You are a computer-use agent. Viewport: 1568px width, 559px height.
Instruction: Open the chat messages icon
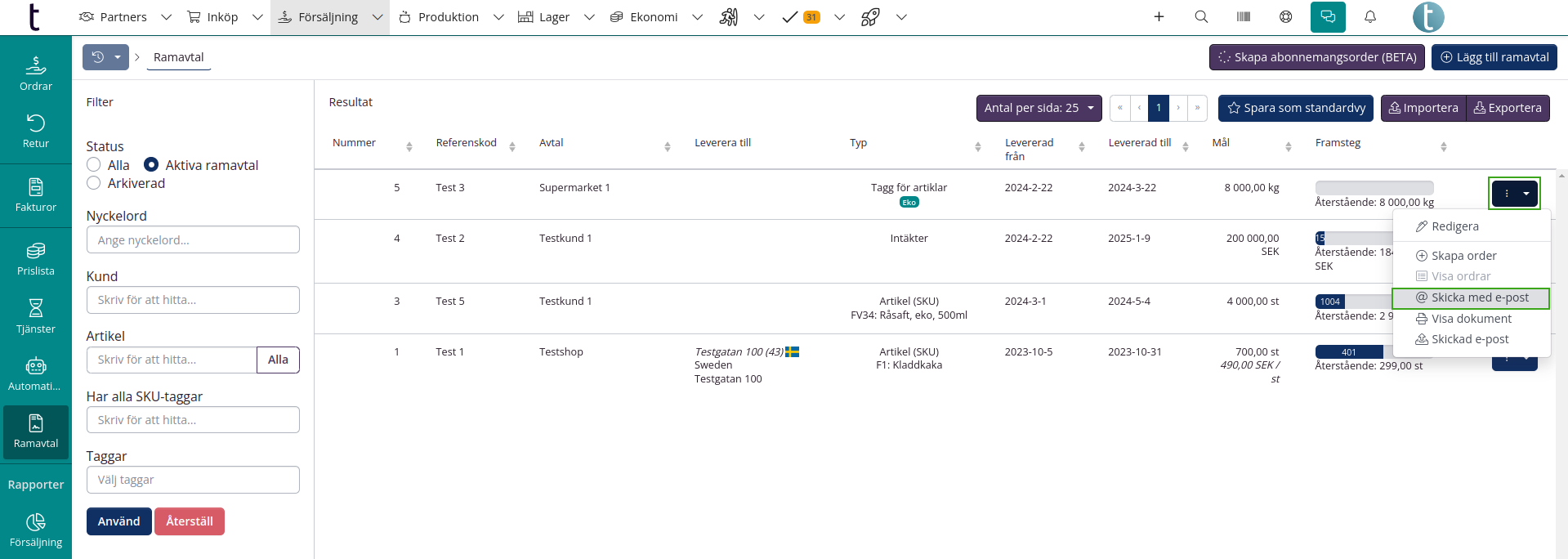(x=1328, y=17)
